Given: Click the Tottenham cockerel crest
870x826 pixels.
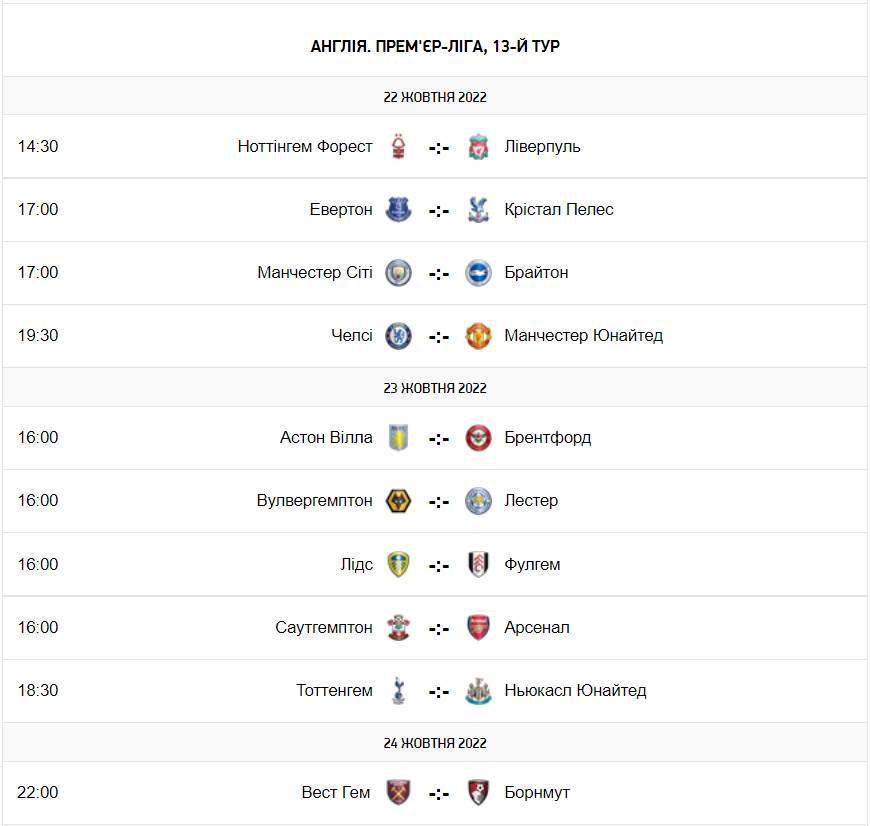Looking at the screenshot, I should [x=399, y=690].
